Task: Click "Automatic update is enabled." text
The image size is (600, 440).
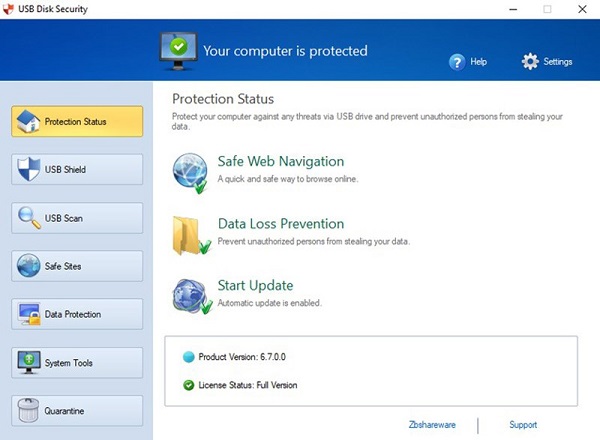Action: pos(270,303)
